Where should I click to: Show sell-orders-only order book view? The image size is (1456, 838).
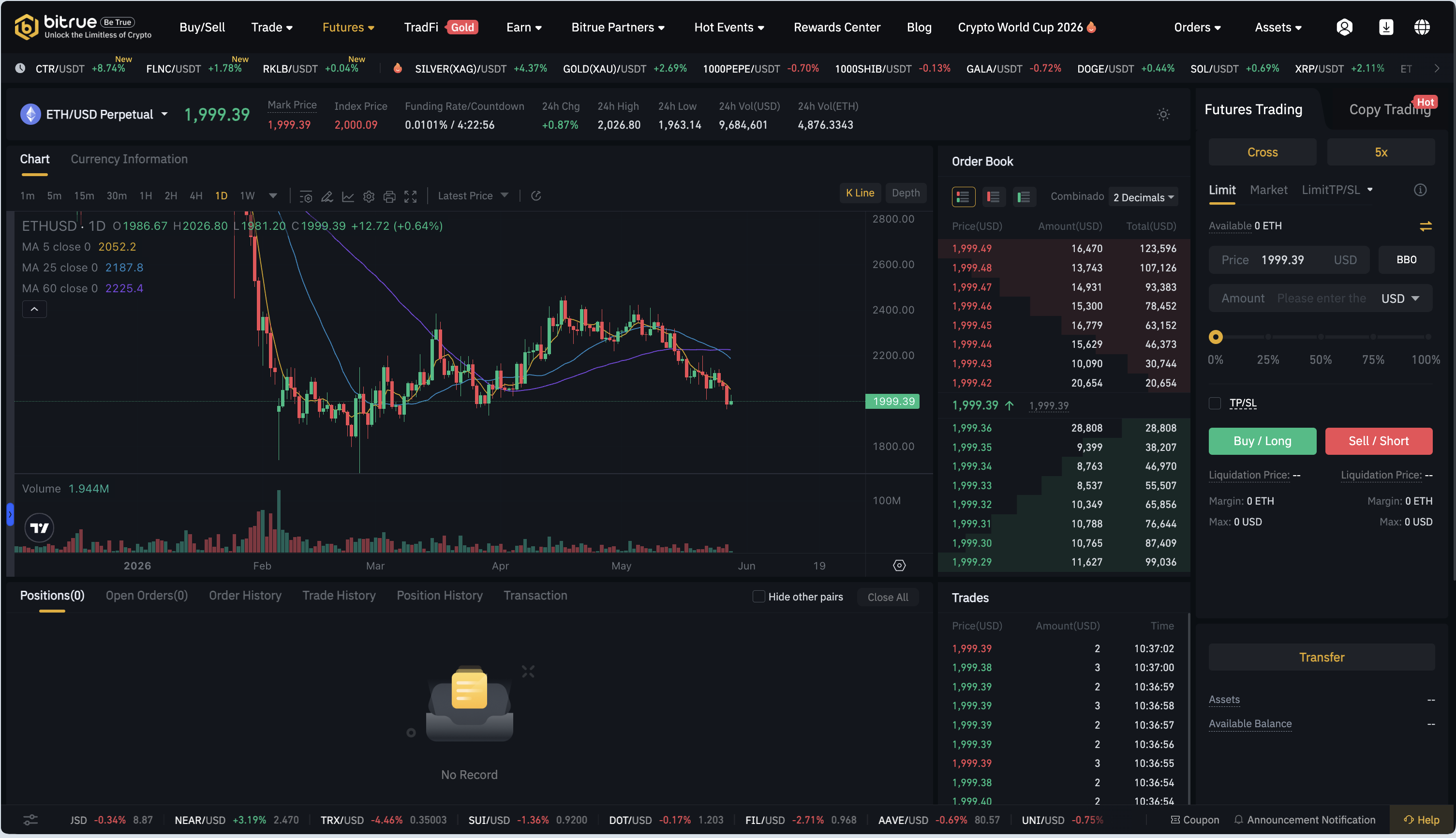coord(993,197)
